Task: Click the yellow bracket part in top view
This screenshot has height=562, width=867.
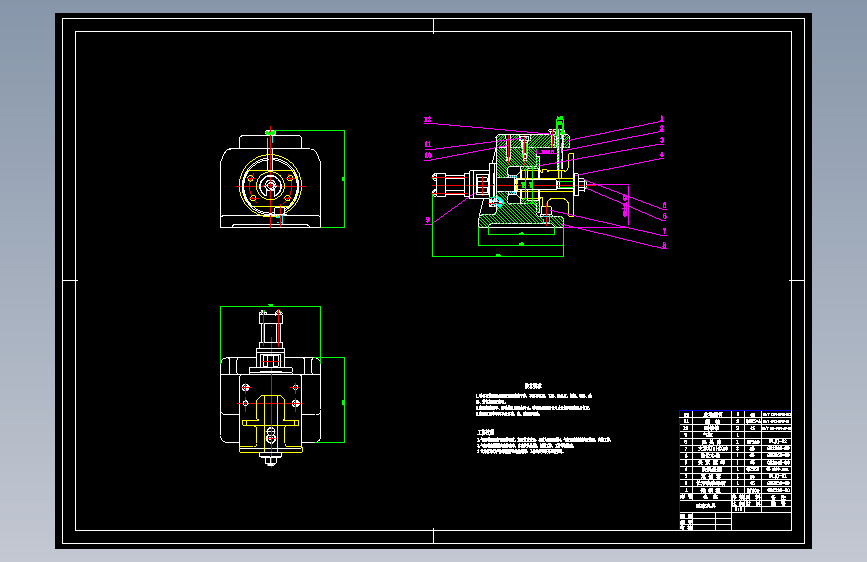Action: coord(270,423)
